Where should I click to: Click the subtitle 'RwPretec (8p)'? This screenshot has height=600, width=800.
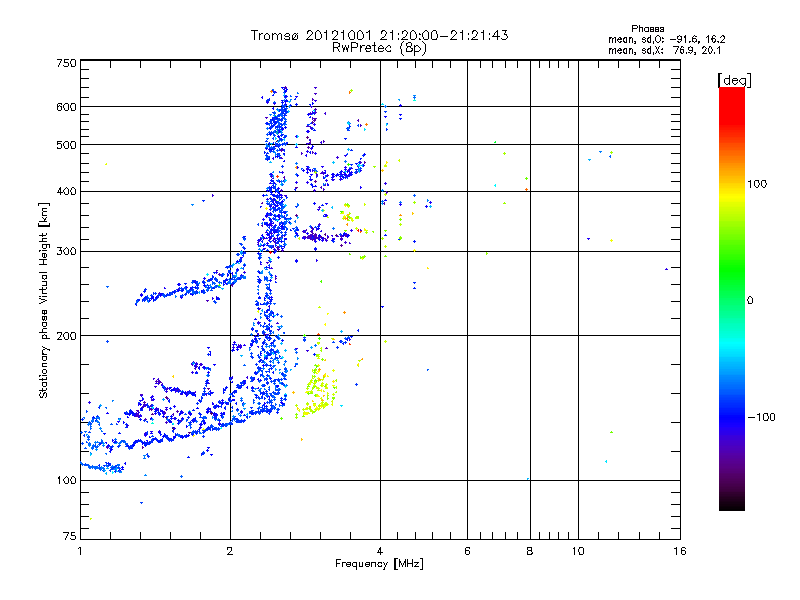379,48
